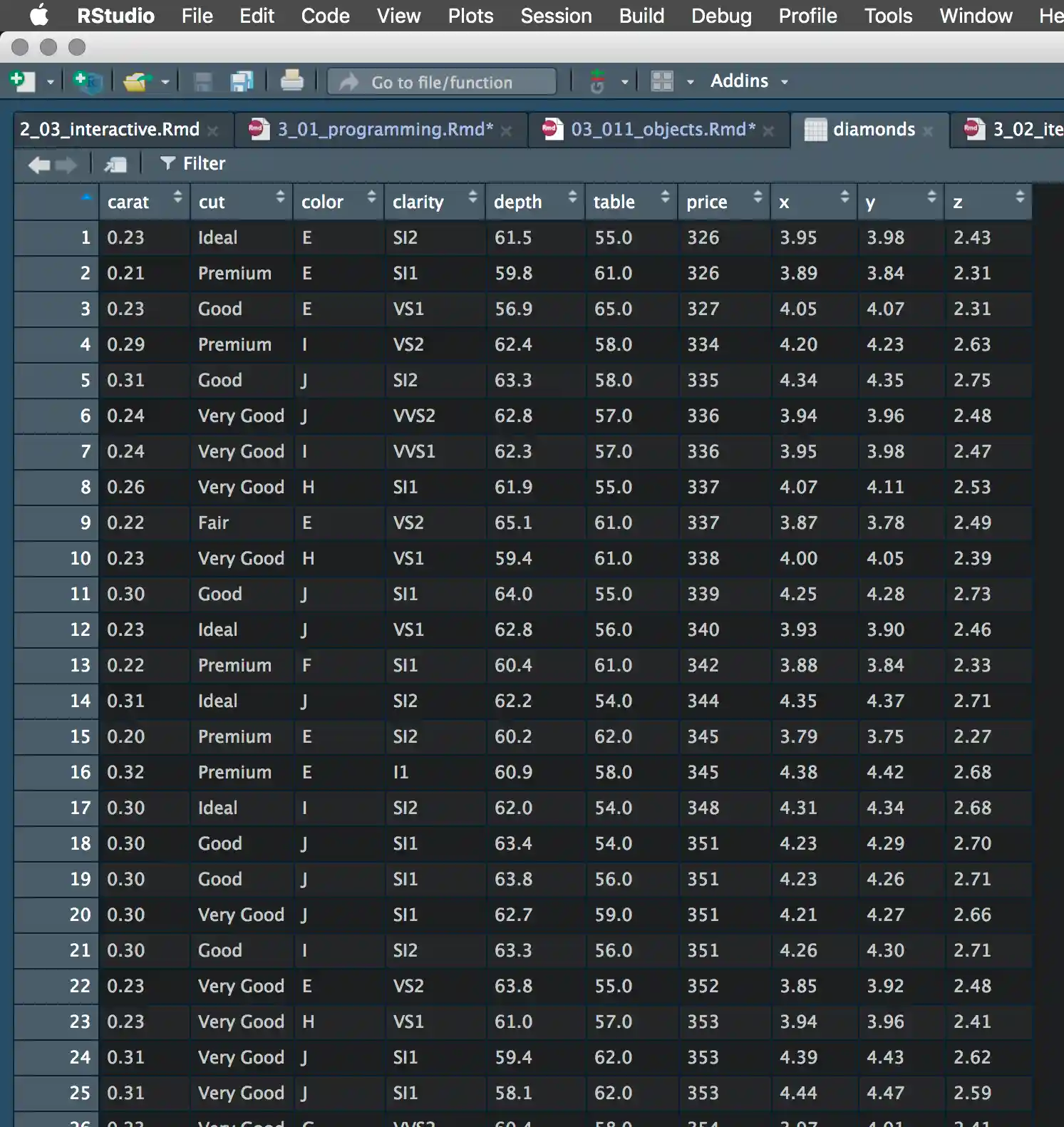This screenshot has width=1064, height=1127.
Task: Switch to the 3_01_programming.Rmd tab
Action: [x=385, y=129]
